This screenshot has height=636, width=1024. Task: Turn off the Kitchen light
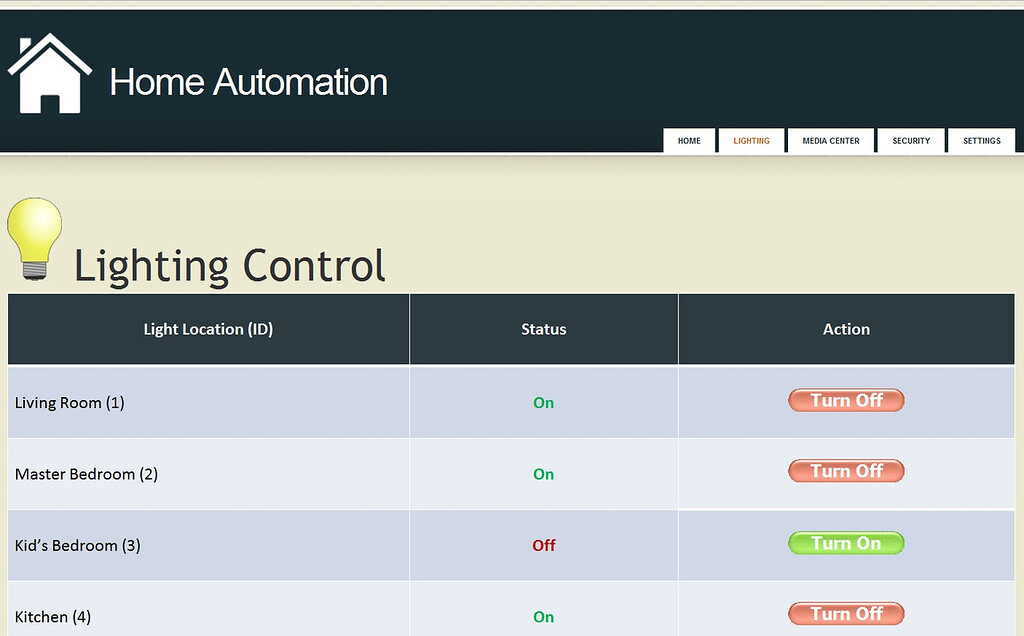(x=846, y=613)
